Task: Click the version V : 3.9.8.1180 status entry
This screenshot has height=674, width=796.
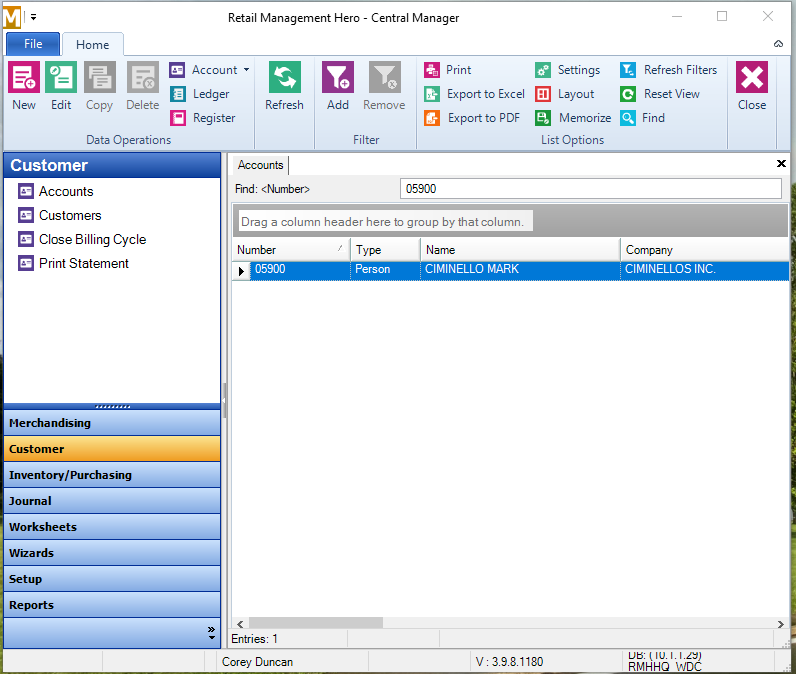Action: pos(509,662)
